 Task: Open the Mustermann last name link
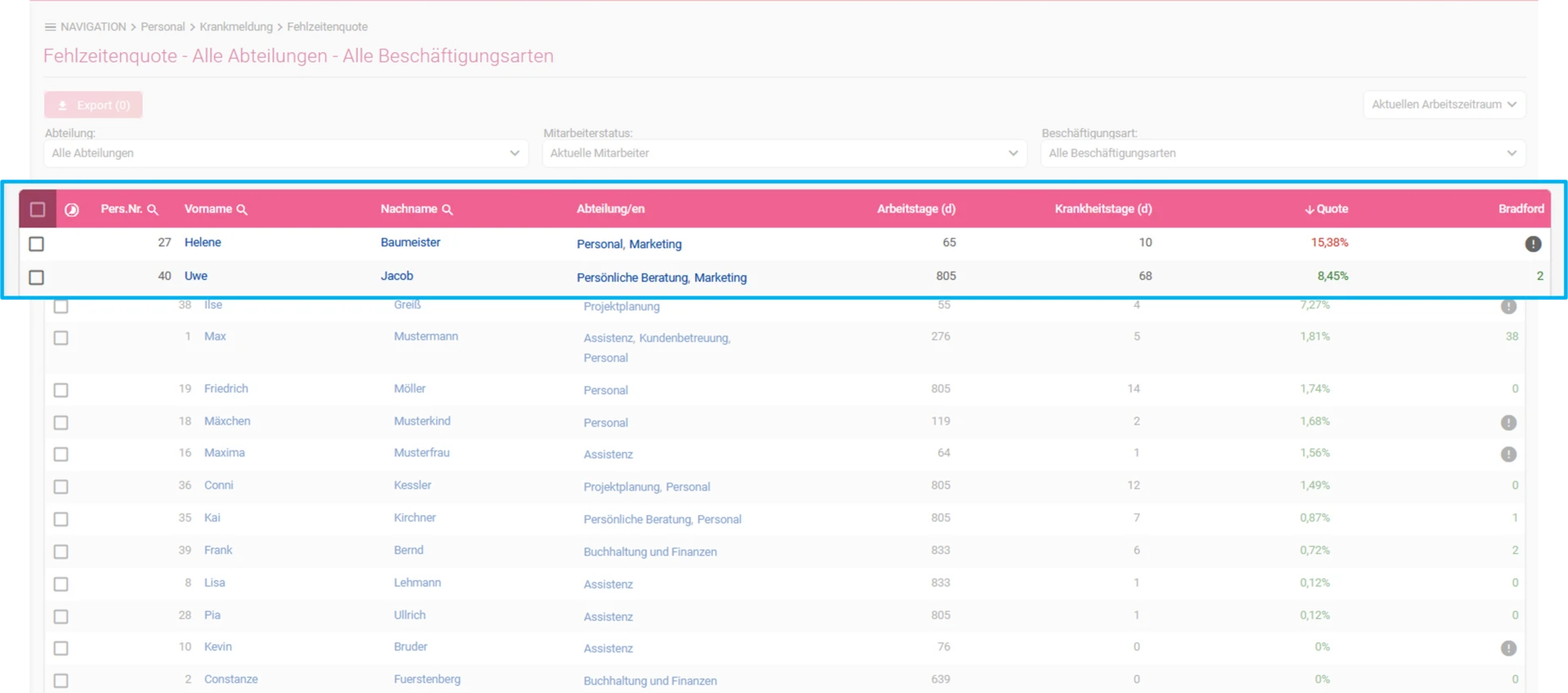click(425, 336)
